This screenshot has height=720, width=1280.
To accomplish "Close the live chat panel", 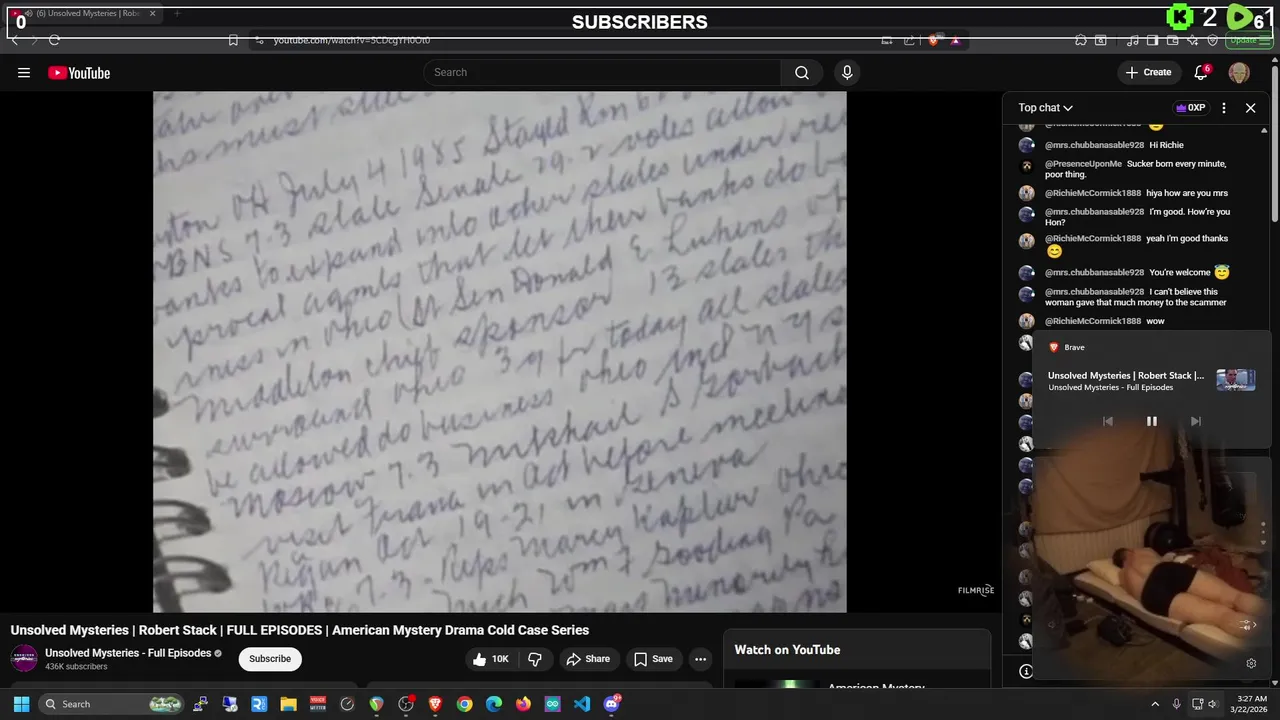I will pos(1250,108).
